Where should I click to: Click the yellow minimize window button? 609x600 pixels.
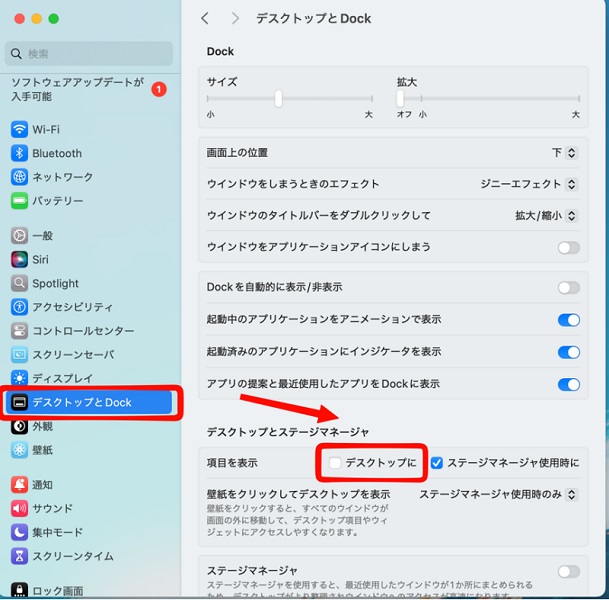37,19
